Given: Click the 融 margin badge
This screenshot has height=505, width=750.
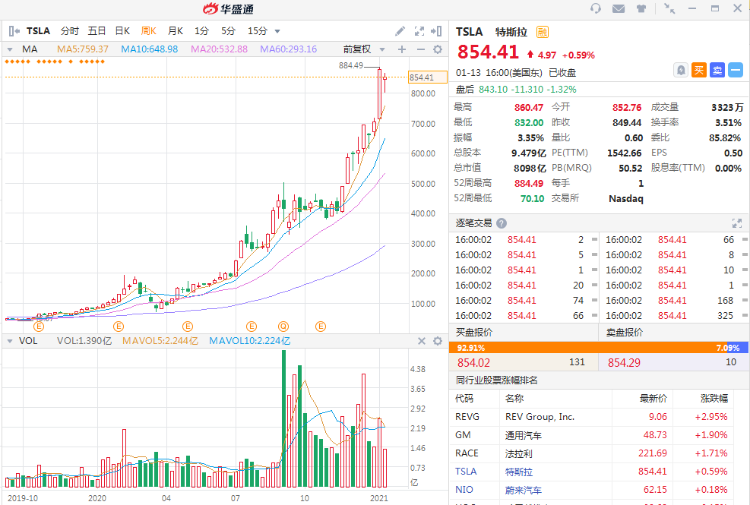Looking at the screenshot, I should [542, 32].
